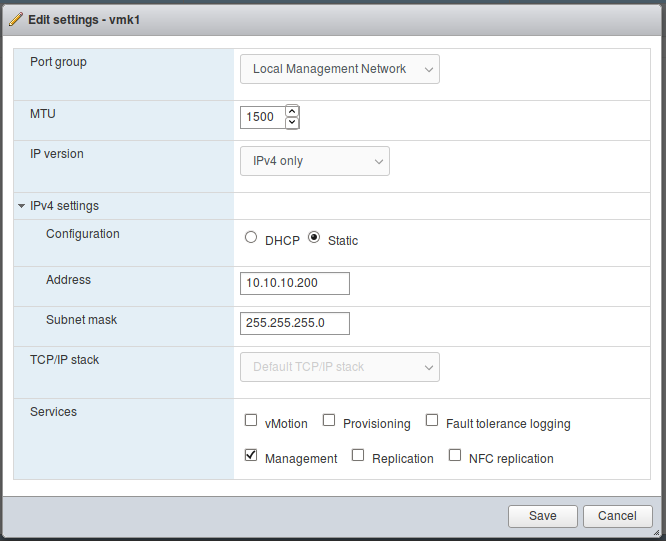Collapse the IPv4 settings section
Image resolution: width=666 pixels, height=541 pixels.
[21, 206]
